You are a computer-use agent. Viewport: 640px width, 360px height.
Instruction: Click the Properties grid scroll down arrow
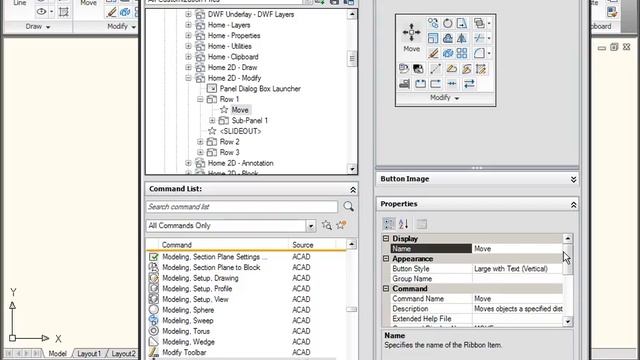point(568,322)
